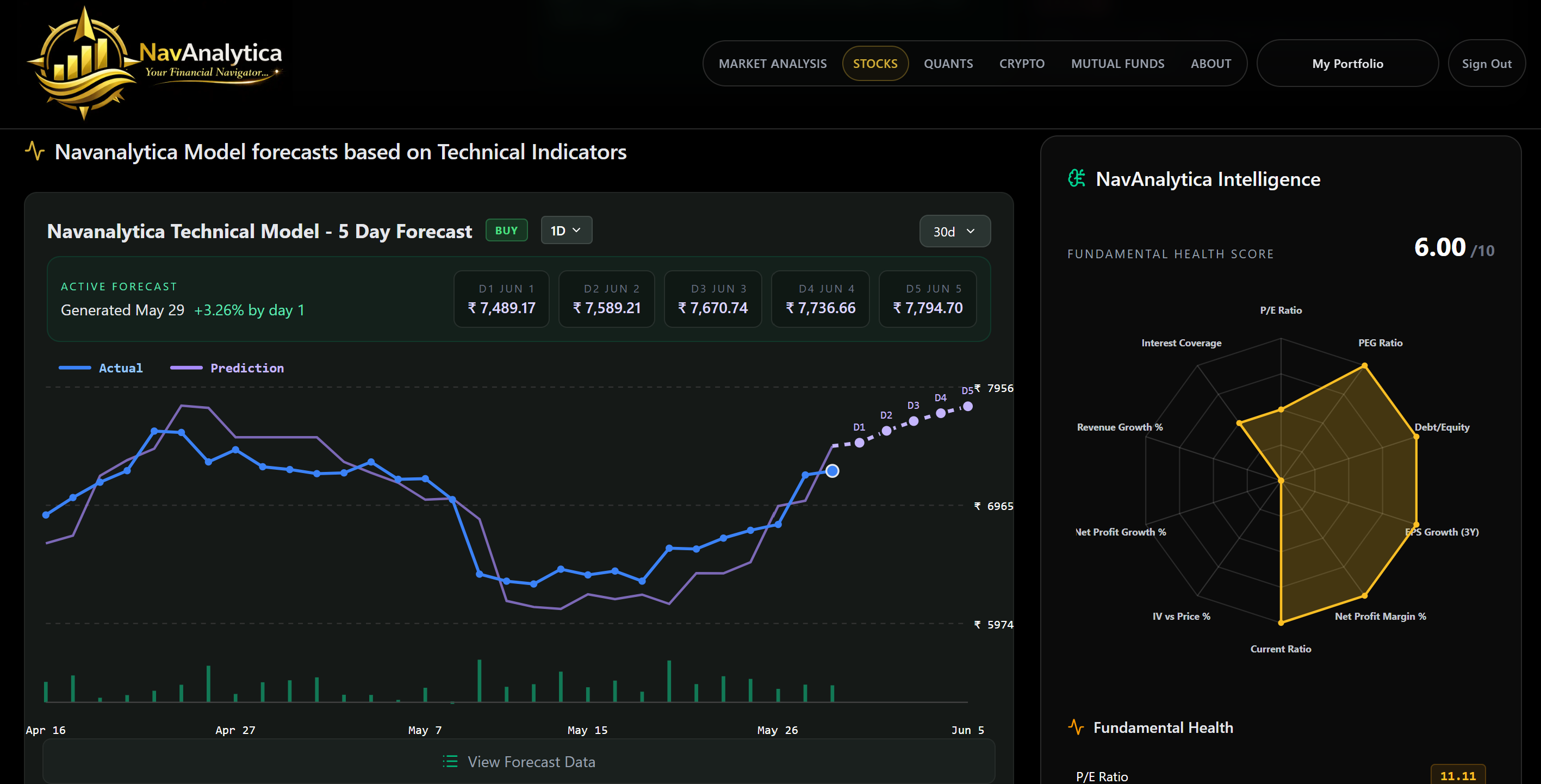Open the Mutual Funds tab
Viewport: 1541px width, 784px height.
[x=1117, y=64]
